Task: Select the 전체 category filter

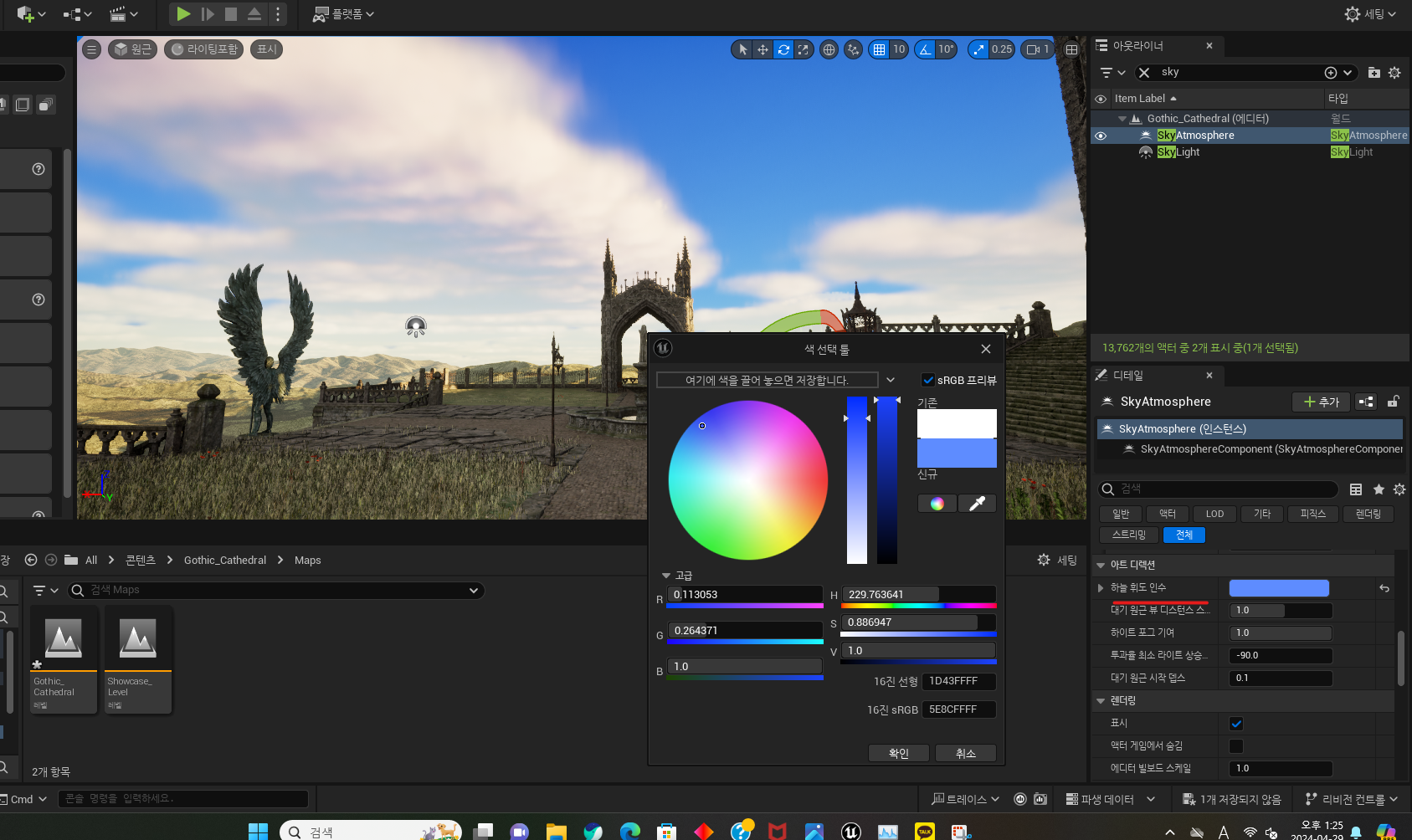Action: 1184,535
